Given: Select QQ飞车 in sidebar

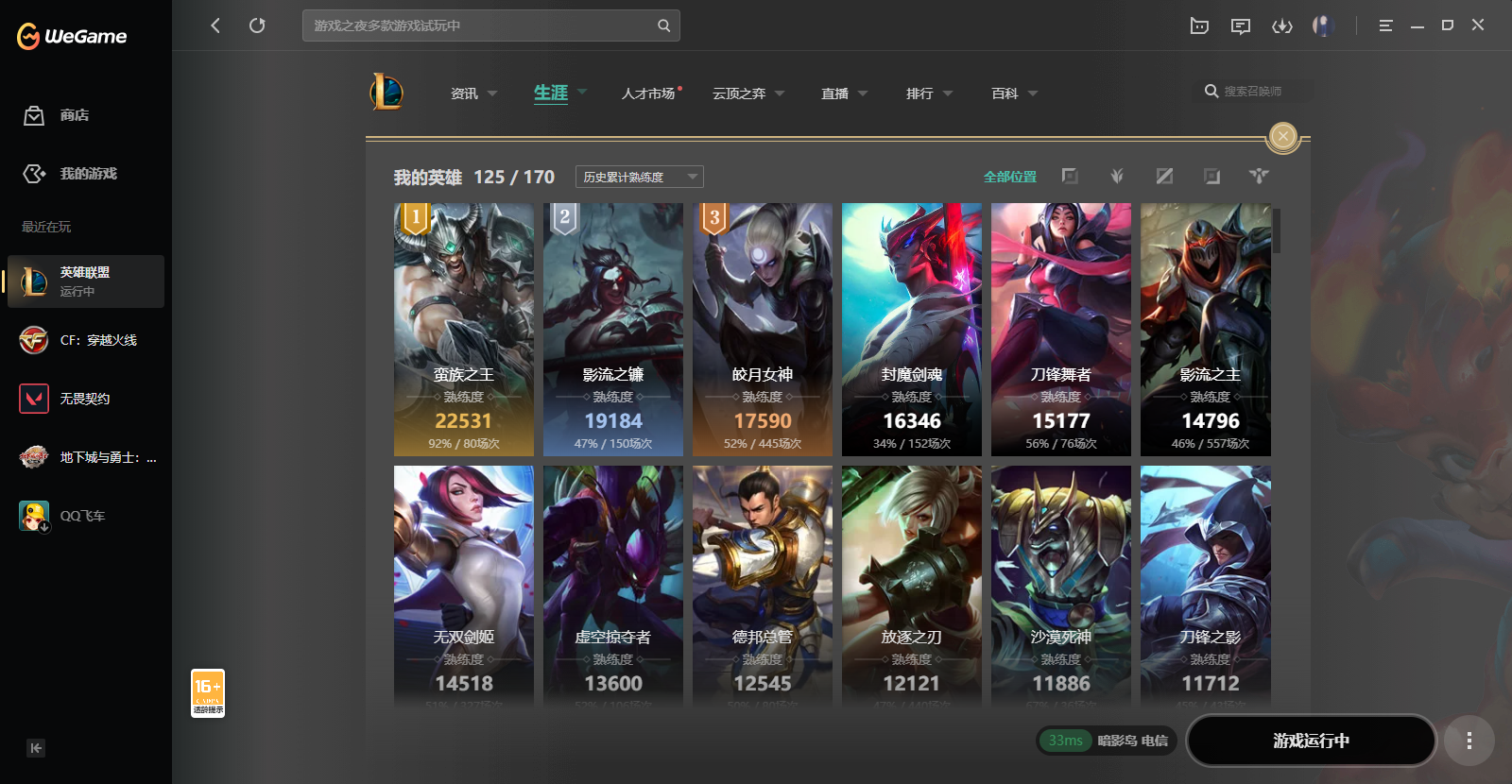Looking at the screenshot, I should coord(86,516).
